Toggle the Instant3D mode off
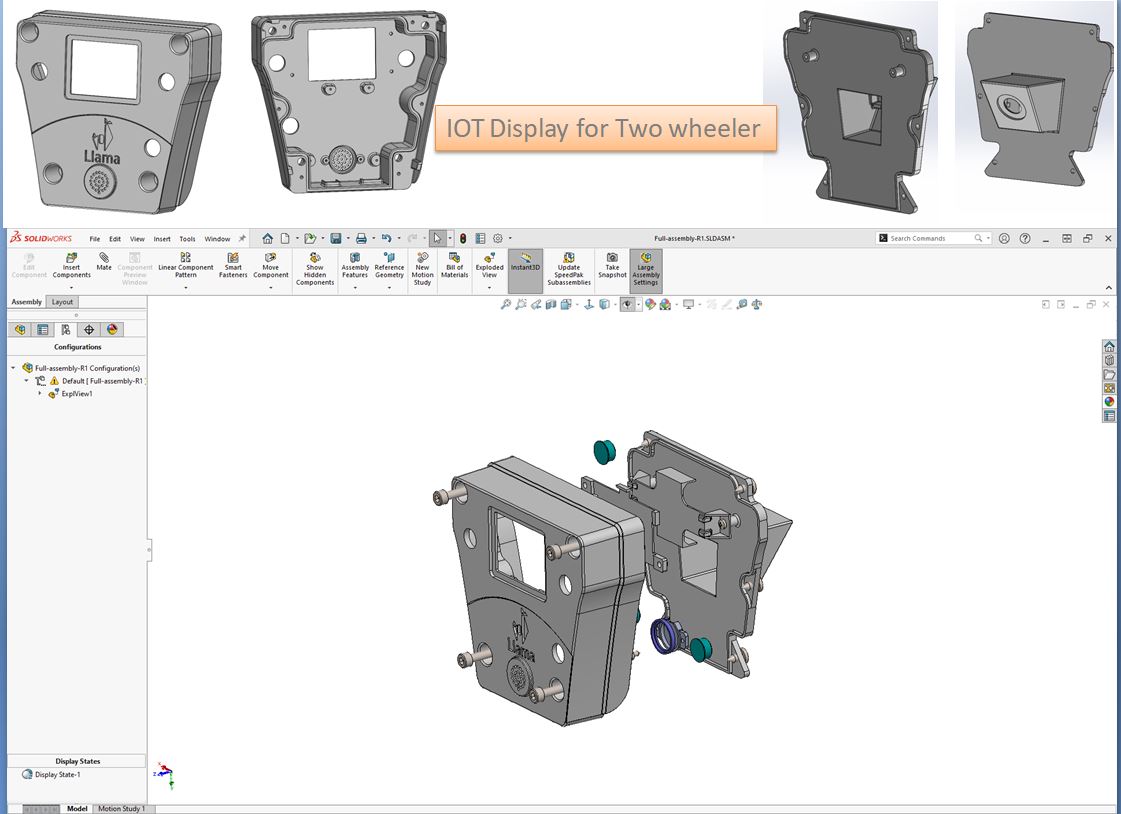This screenshot has width=1121, height=814. pyautogui.click(x=525, y=264)
